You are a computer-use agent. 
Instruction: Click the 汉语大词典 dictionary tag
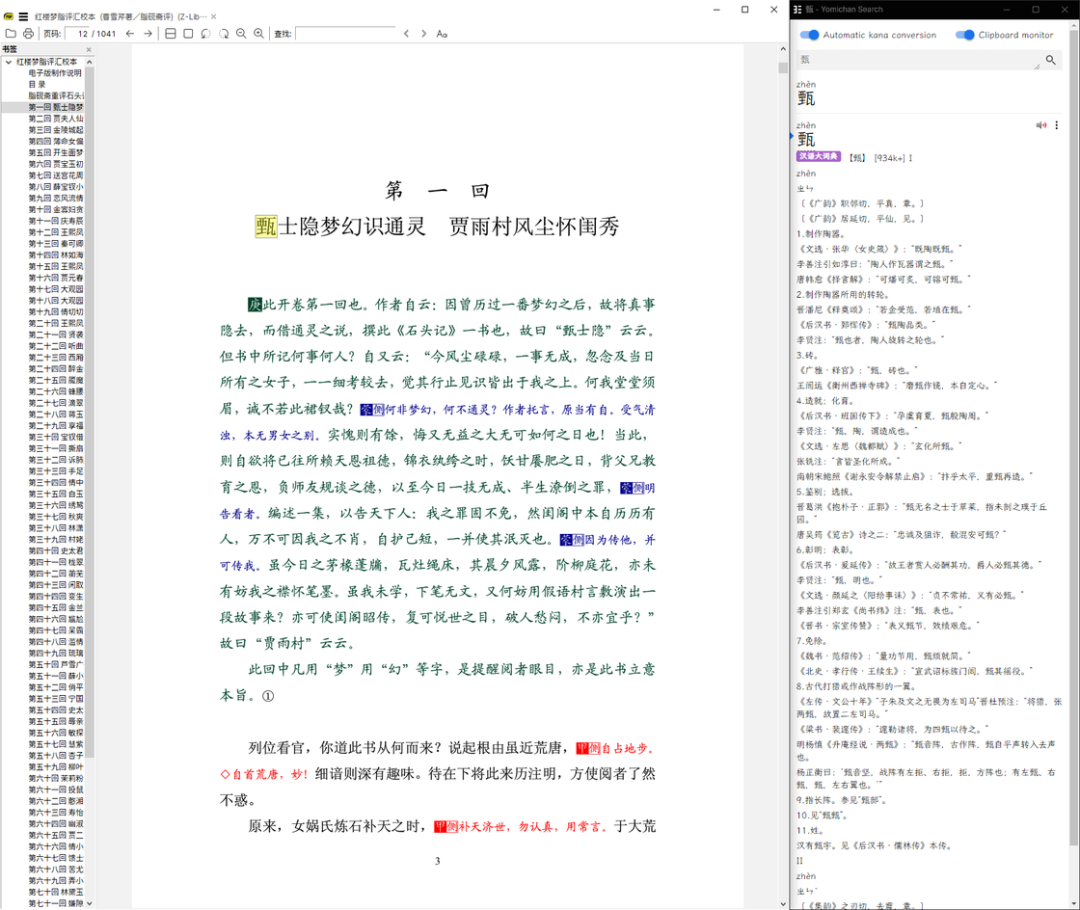[x=819, y=157]
